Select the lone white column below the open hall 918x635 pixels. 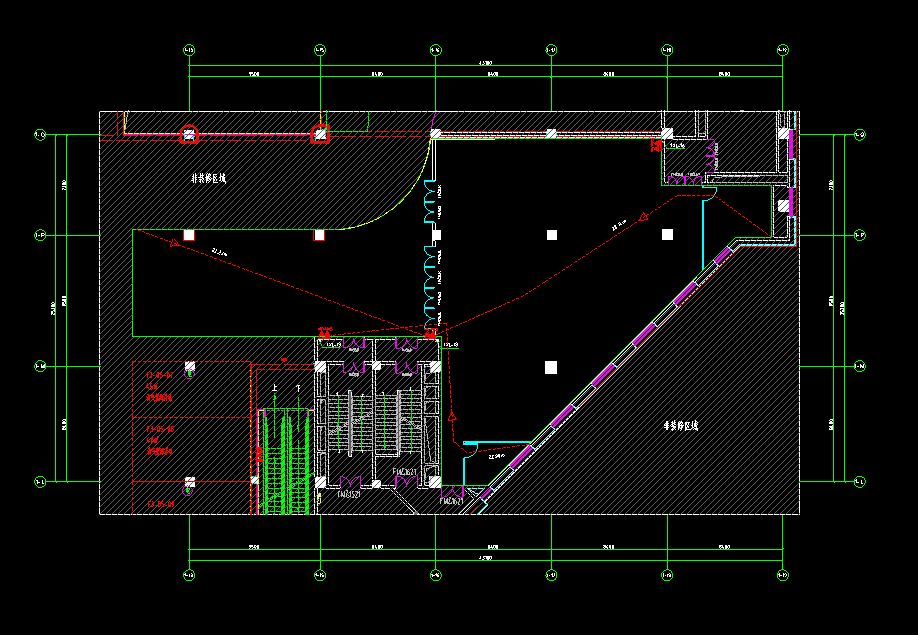click(x=550, y=367)
